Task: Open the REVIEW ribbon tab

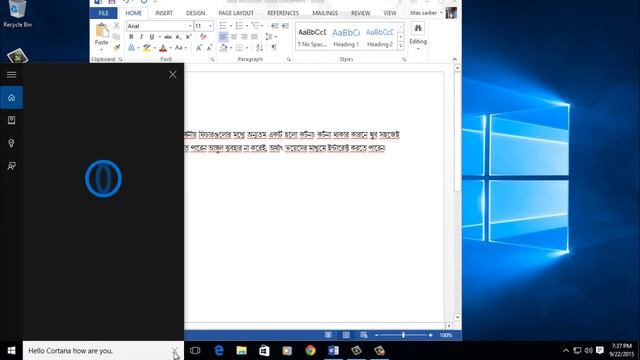Action: click(x=360, y=13)
